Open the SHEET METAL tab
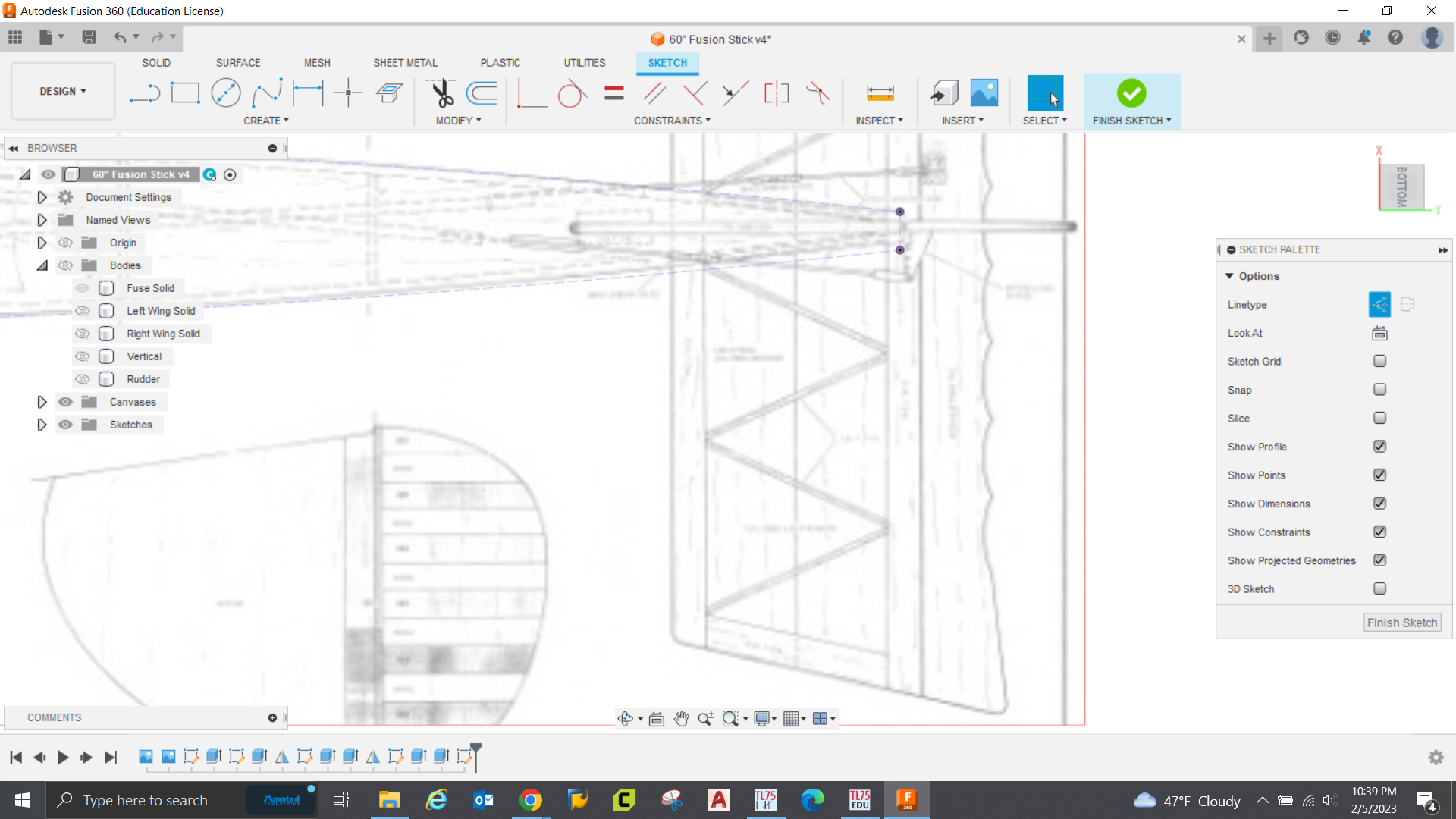The image size is (1456, 819). click(405, 63)
